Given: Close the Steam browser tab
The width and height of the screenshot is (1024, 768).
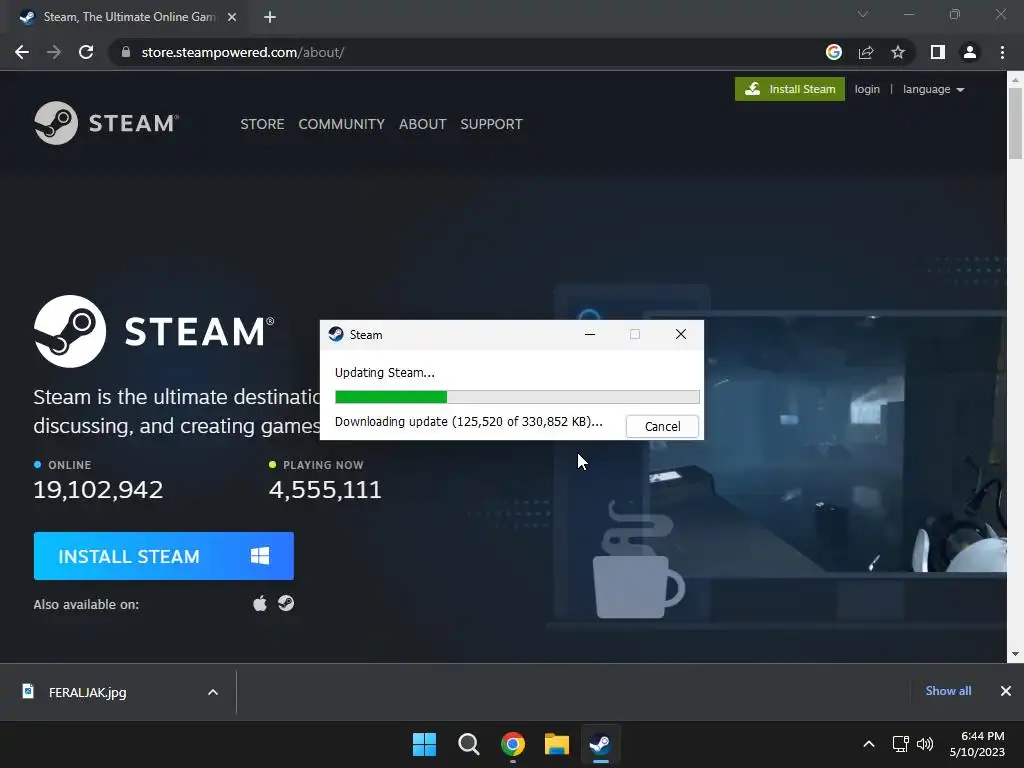Looking at the screenshot, I should [x=232, y=17].
